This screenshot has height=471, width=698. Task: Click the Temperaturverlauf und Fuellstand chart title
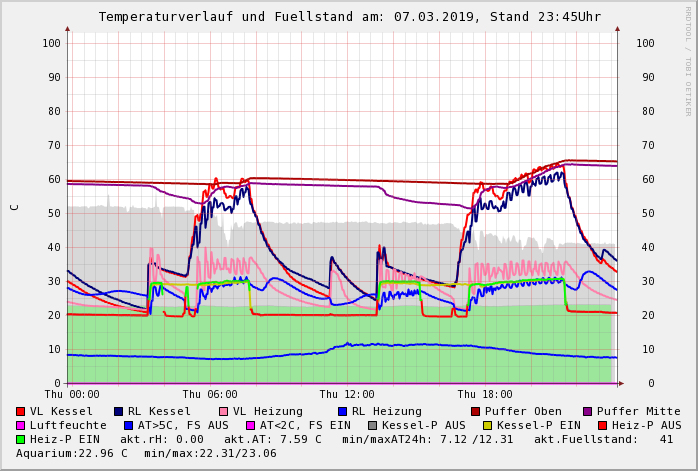pos(349,17)
